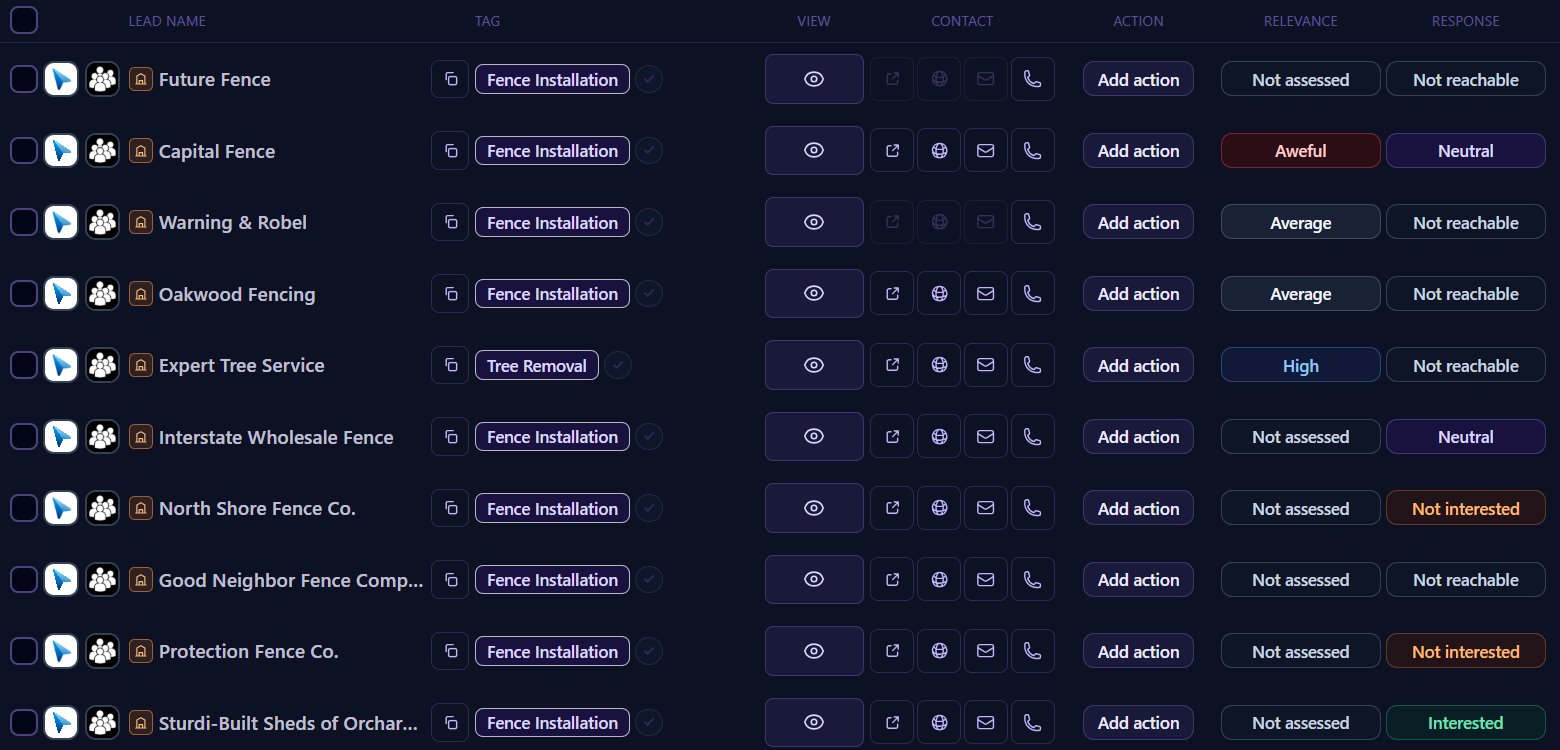1560x750 pixels.
Task: Click the RELEVANCE column header
Action: [x=1300, y=21]
